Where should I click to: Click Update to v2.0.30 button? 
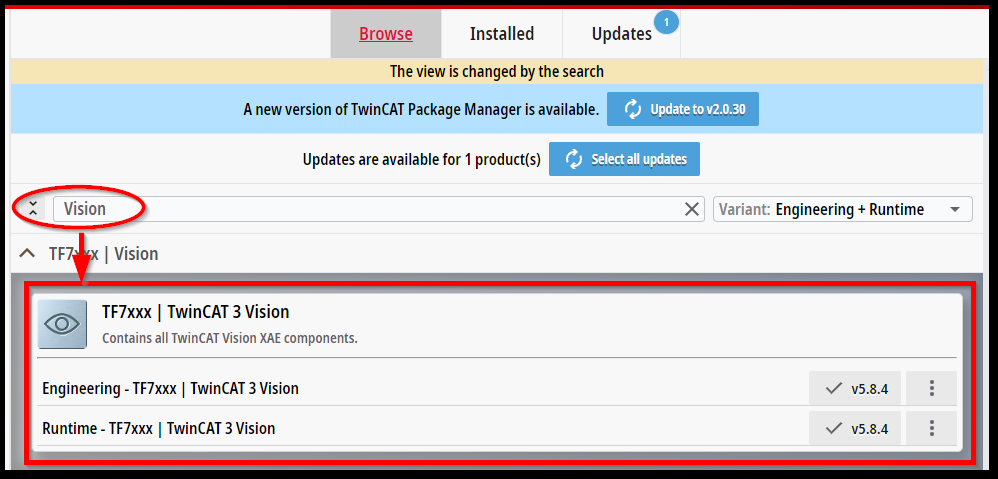click(x=683, y=109)
